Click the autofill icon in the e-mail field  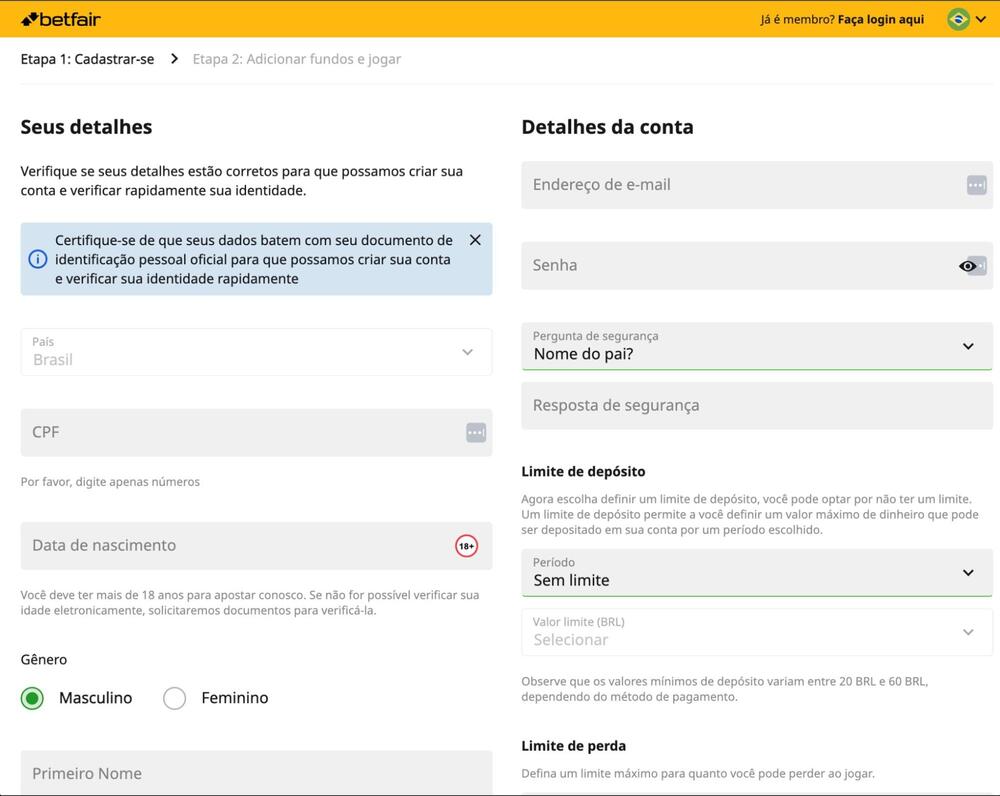coord(976,185)
